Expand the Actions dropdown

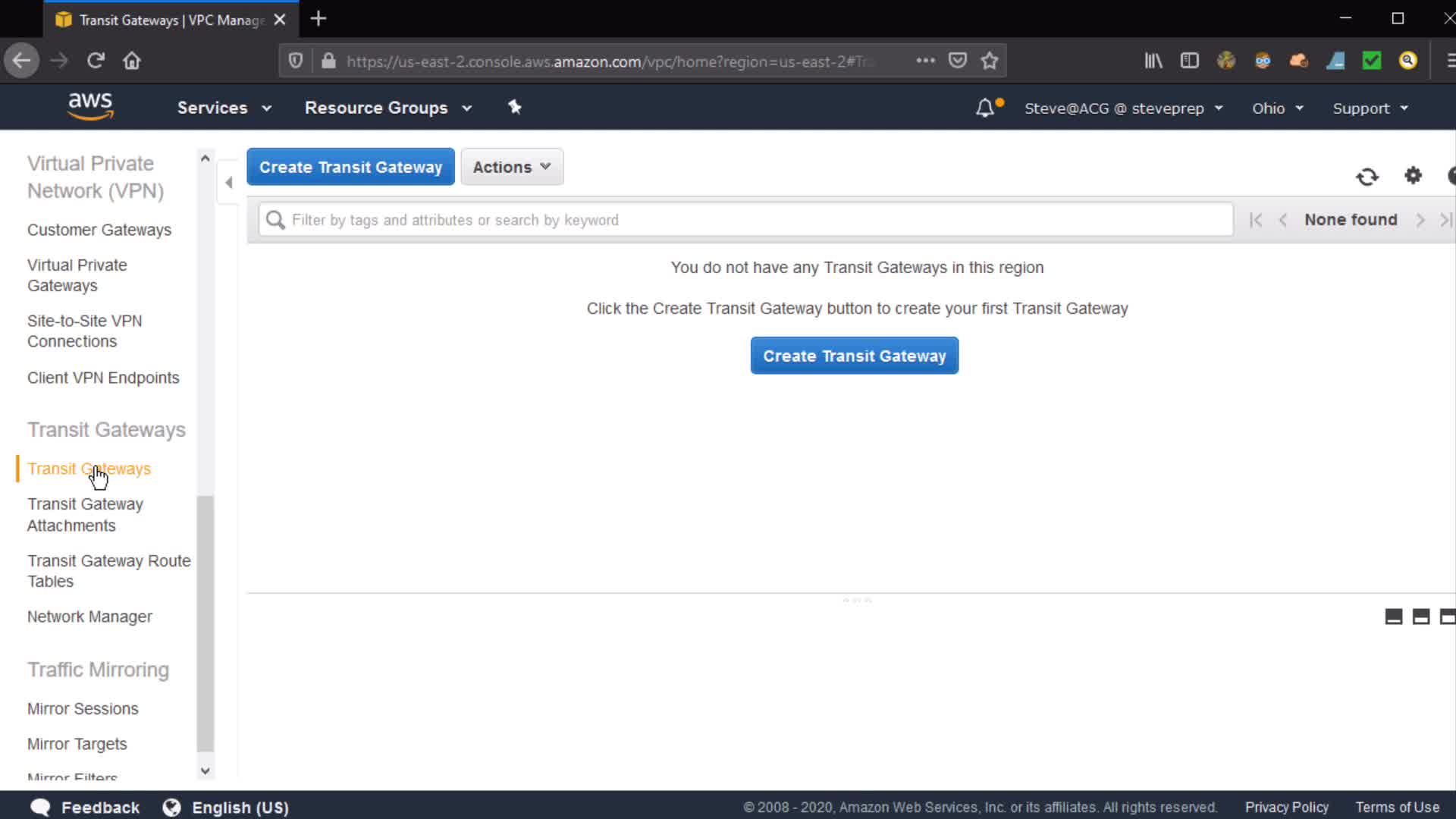512,167
